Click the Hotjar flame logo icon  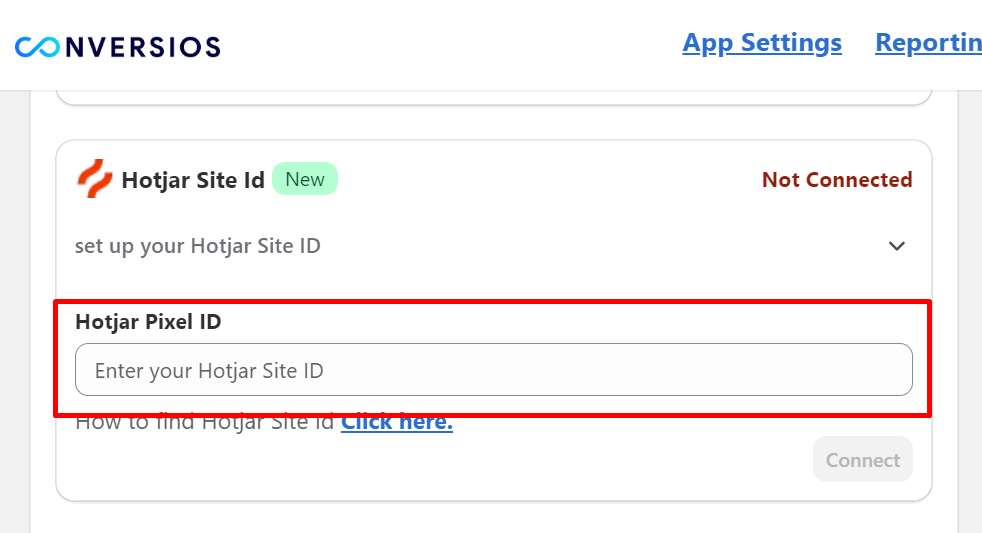(95, 179)
